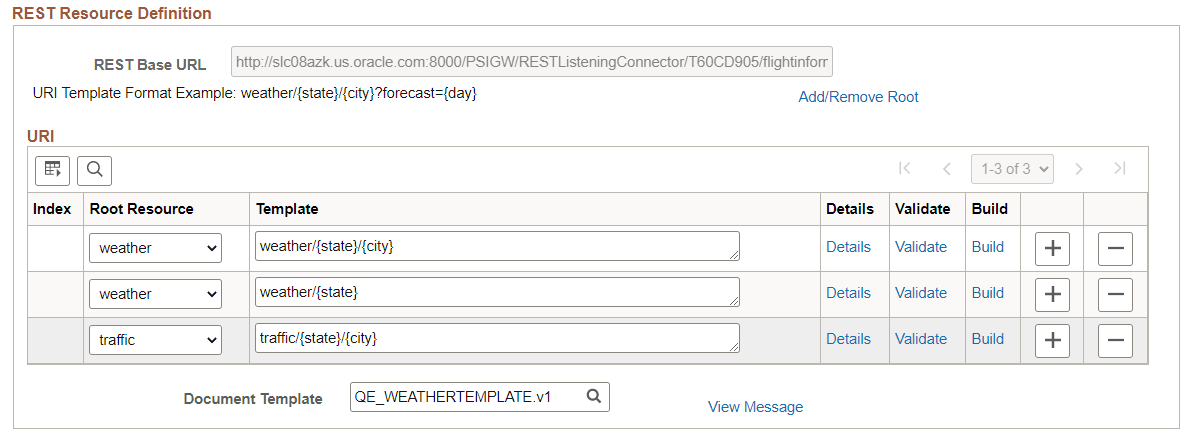Image resolution: width=1194 pixels, height=441 pixels.
Task: Click into the weather/{state} Template field
Action: pos(497,292)
